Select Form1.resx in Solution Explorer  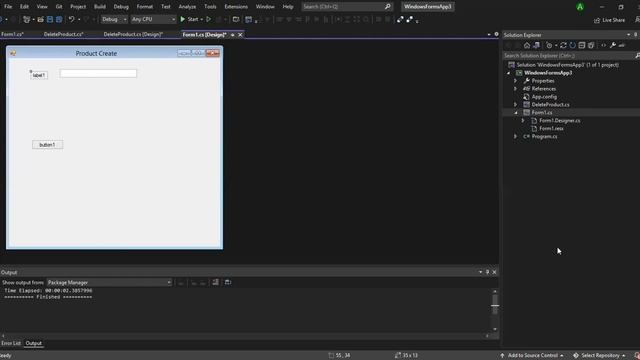click(551, 129)
